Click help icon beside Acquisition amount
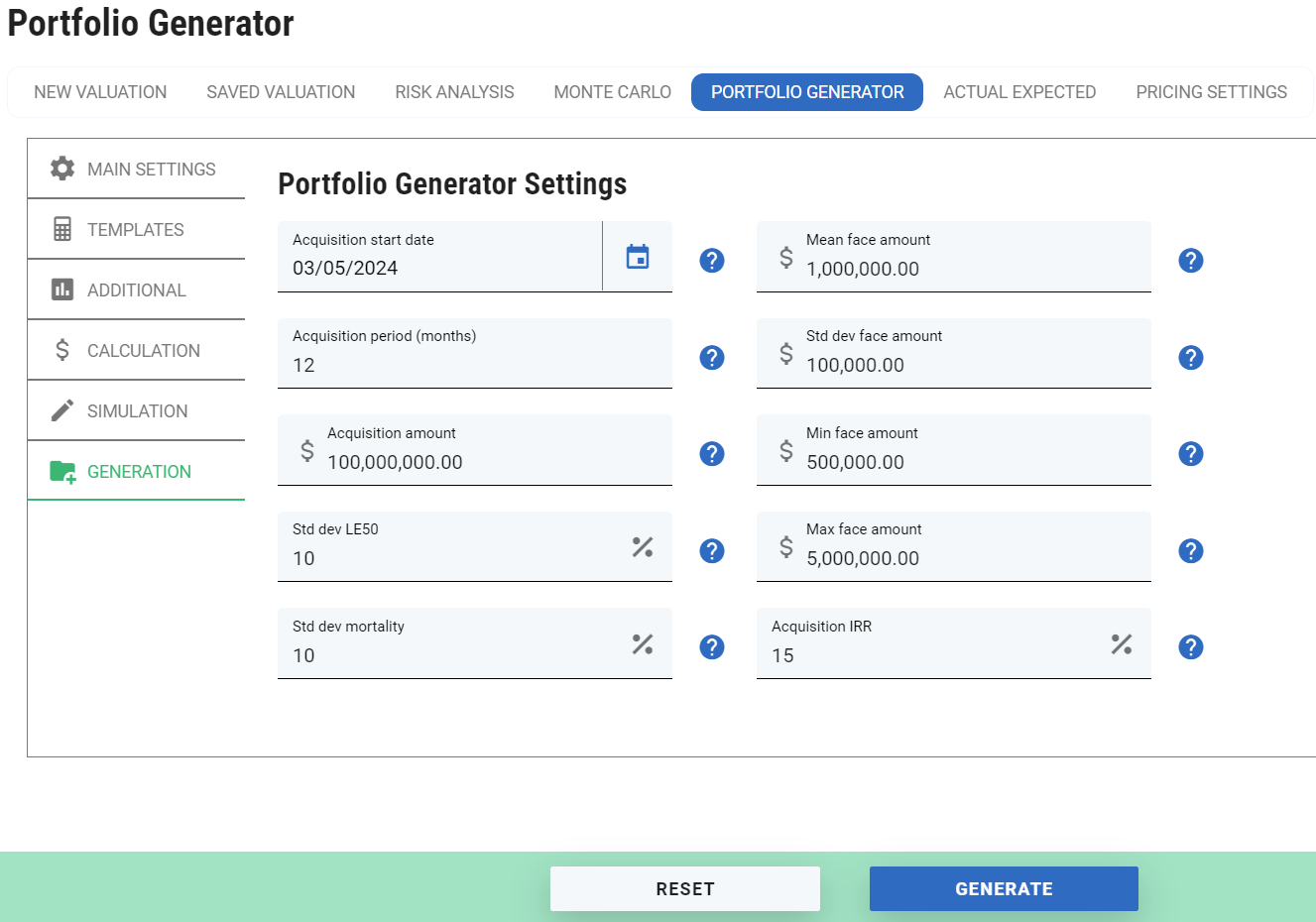 711,454
